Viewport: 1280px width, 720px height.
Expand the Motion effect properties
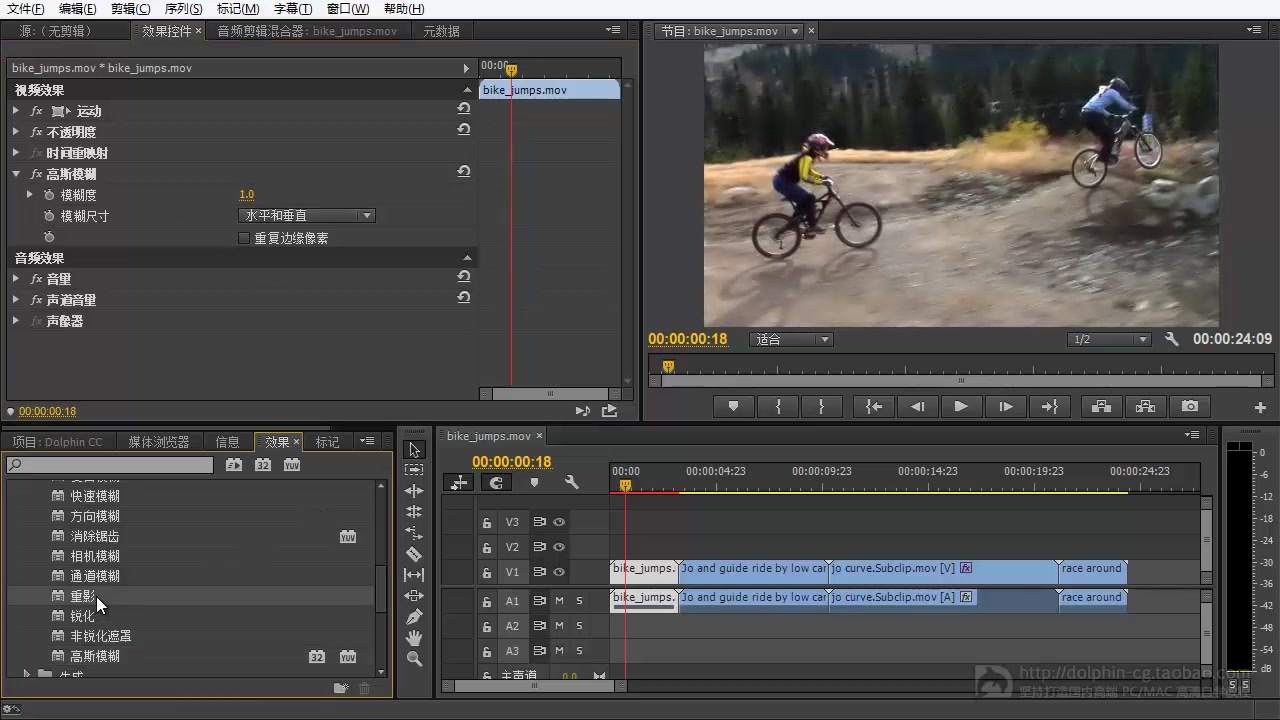[16, 111]
